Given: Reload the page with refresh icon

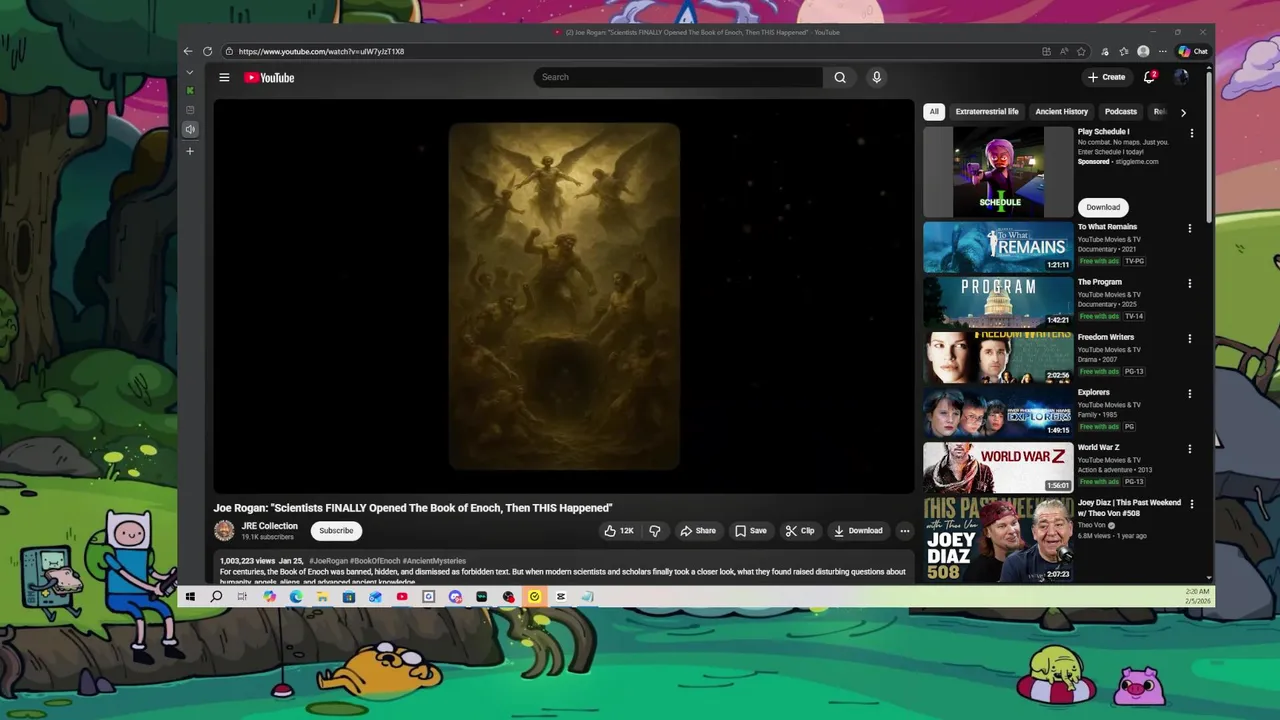Looking at the screenshot, I should click(207, 51).
